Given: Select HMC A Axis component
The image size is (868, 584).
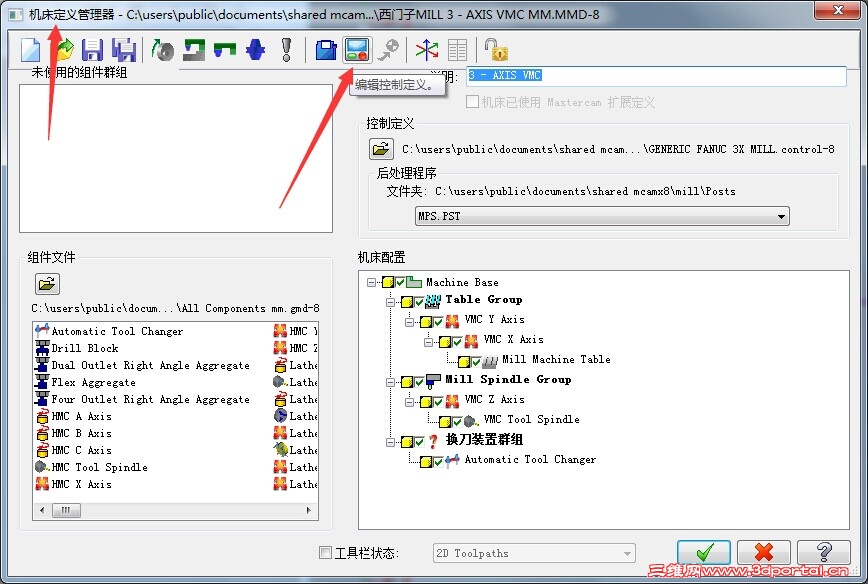Looking at the screenshot, I should (74, 416).
